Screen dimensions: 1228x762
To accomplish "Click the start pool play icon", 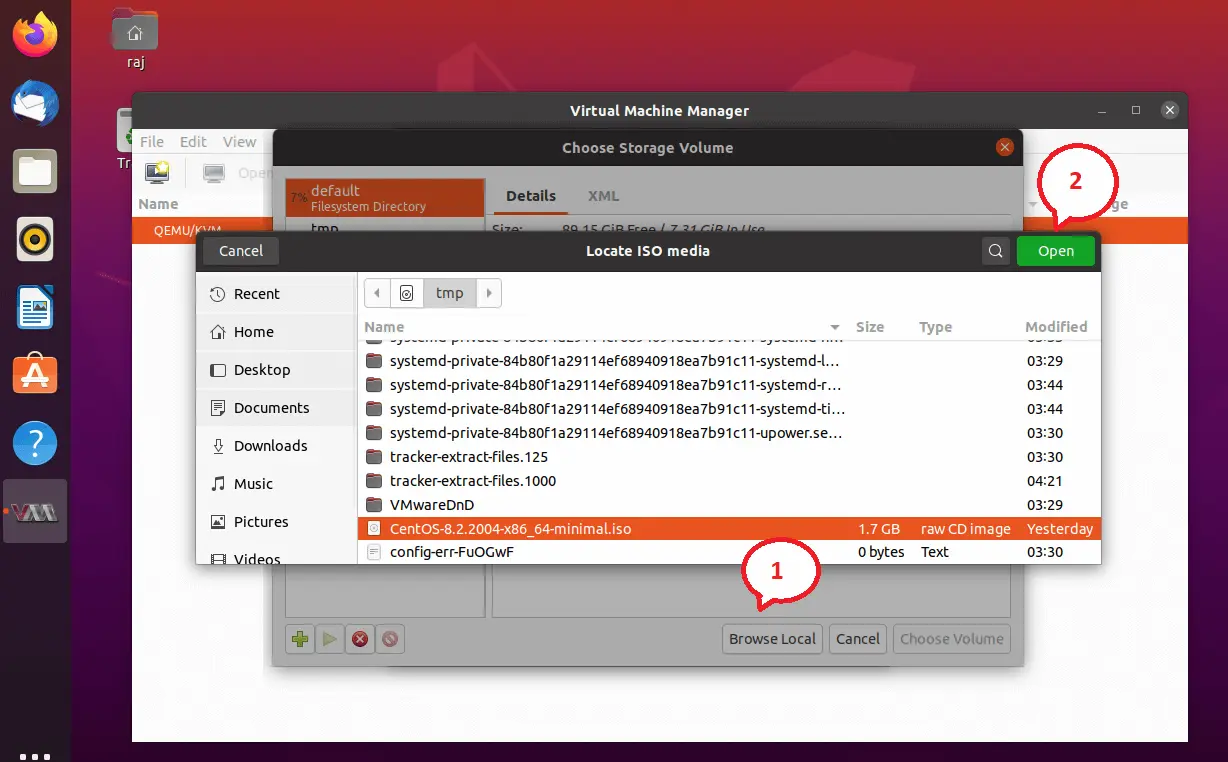I will point(329,639).
